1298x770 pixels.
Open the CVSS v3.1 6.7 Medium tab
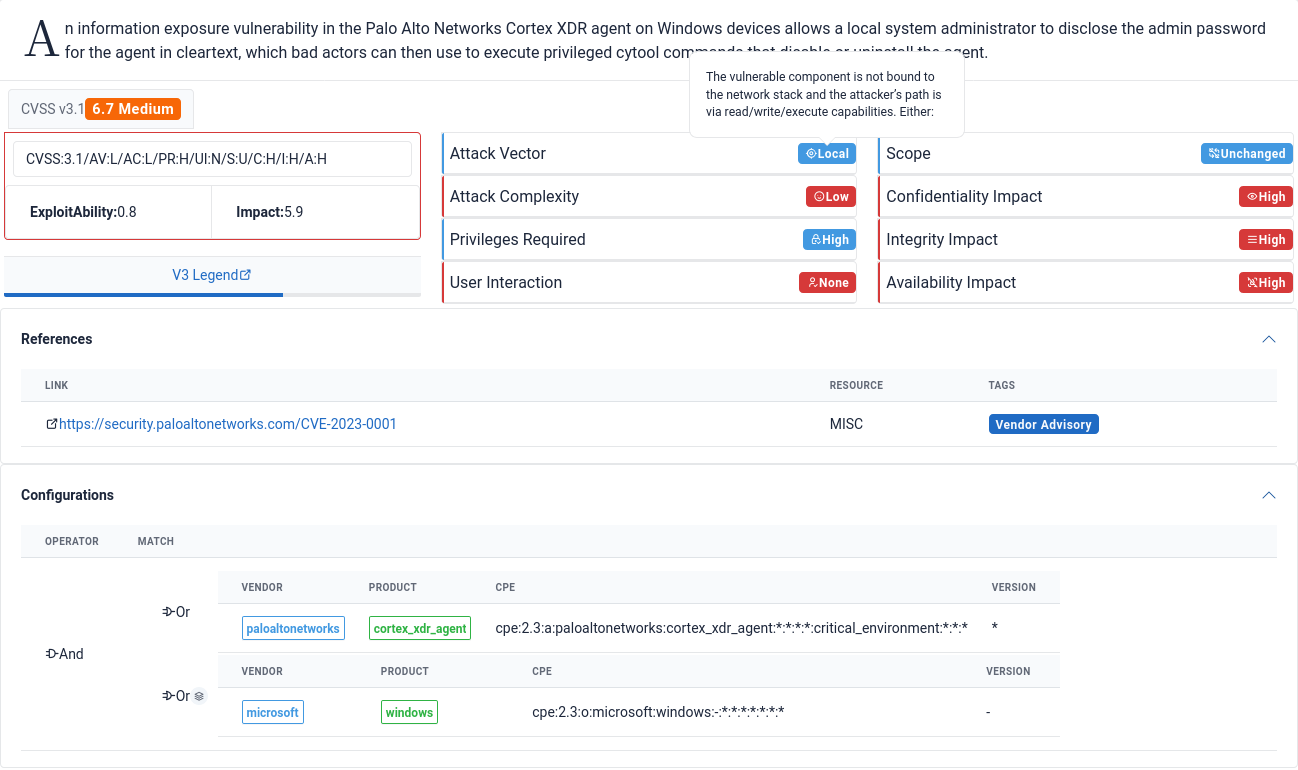coord(101,109)
